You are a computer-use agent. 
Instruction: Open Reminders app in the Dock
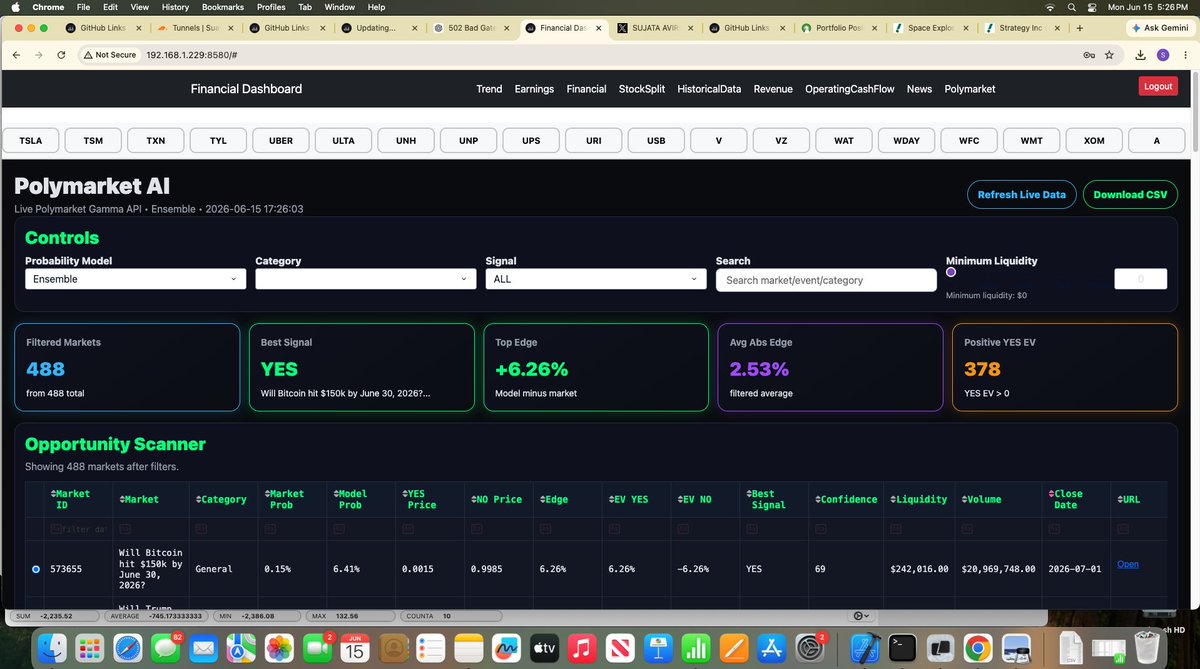(x=429, y=647)
